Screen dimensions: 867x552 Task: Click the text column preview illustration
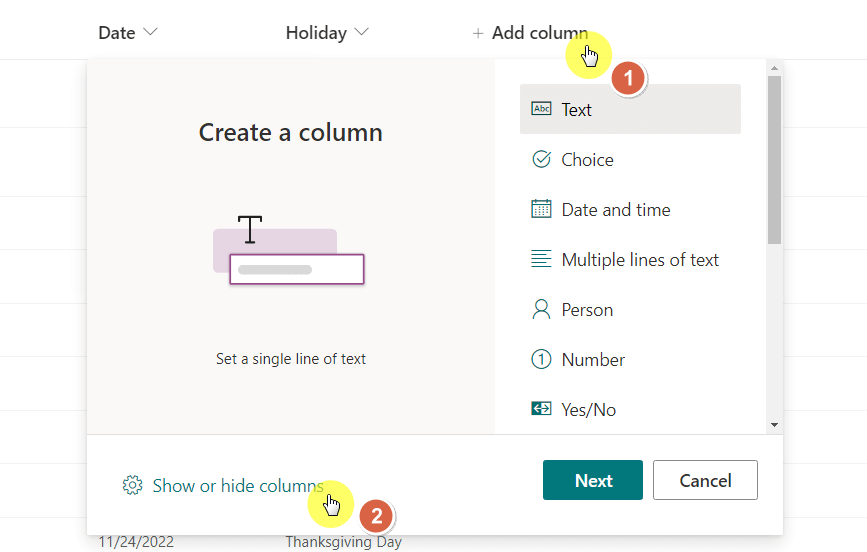289,249
